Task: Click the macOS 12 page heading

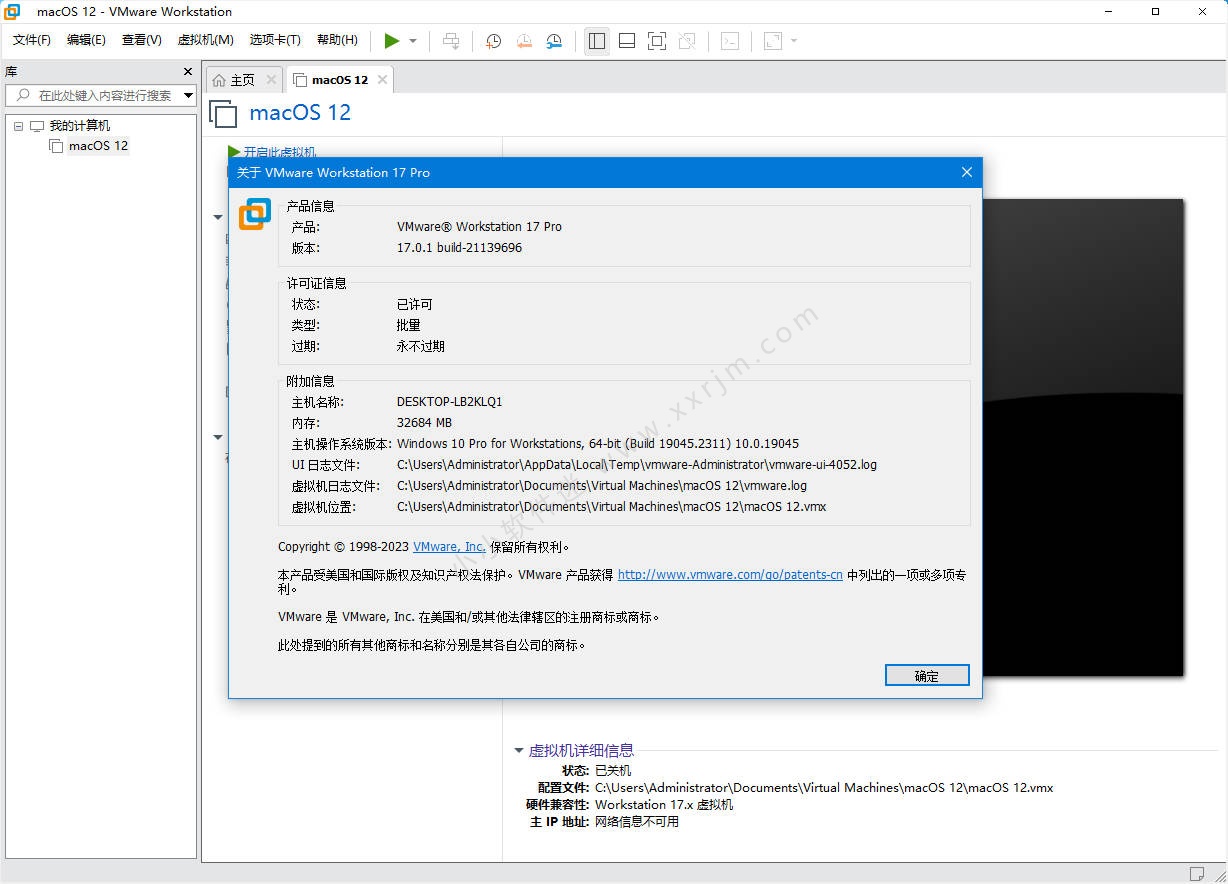Action: pos(300,112)
